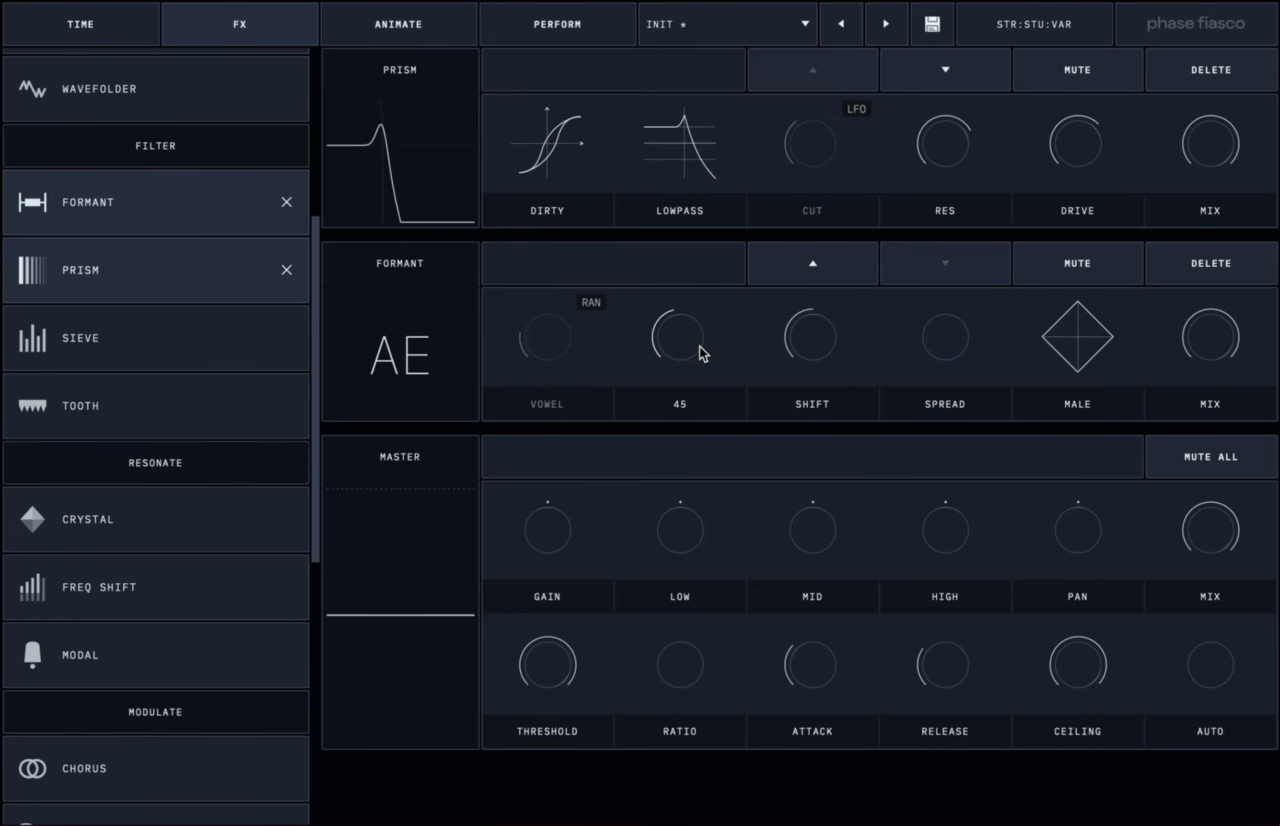
Task: Open the Perform tab
Action: point(557,24)
